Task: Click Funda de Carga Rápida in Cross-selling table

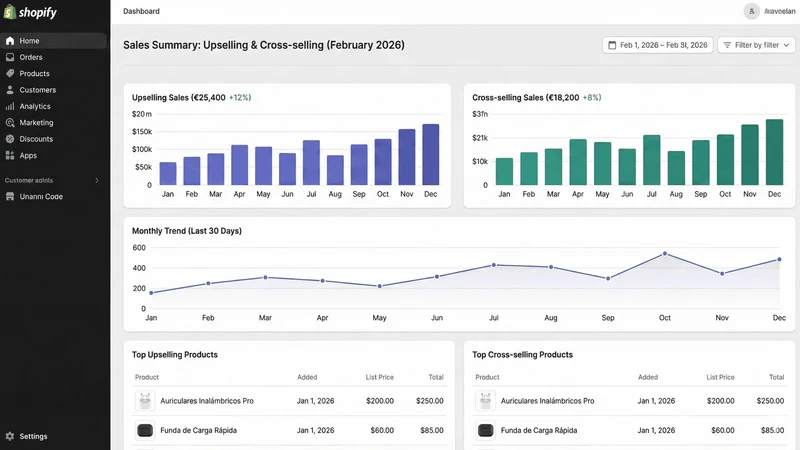Action: click(x=539, y=431)
